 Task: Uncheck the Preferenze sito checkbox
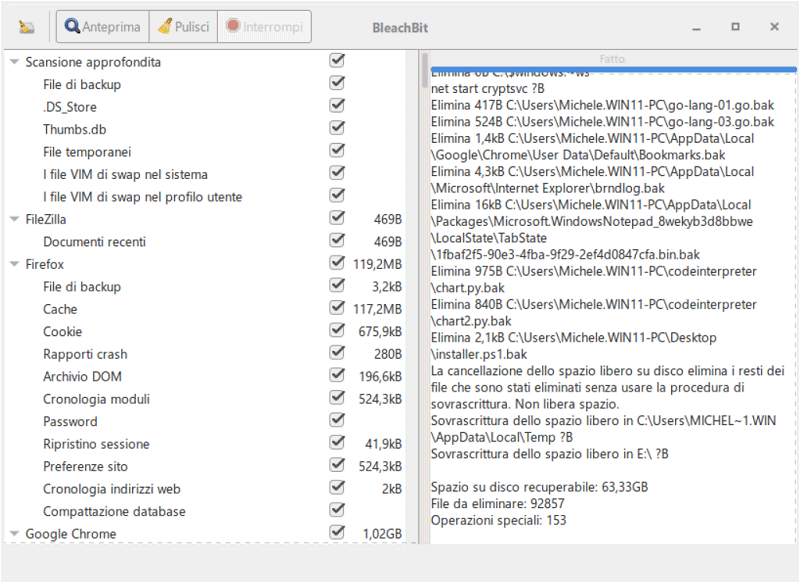(x=337, y=465)
